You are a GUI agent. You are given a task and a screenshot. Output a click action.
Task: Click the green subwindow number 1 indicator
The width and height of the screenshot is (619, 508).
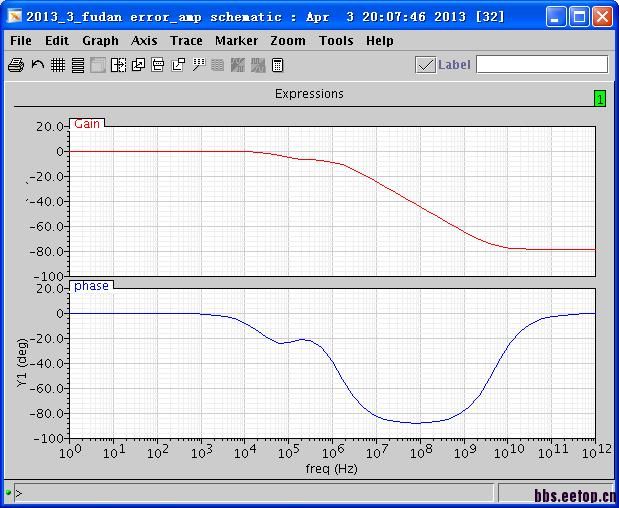pyautogui.click(x=600, y=99)
